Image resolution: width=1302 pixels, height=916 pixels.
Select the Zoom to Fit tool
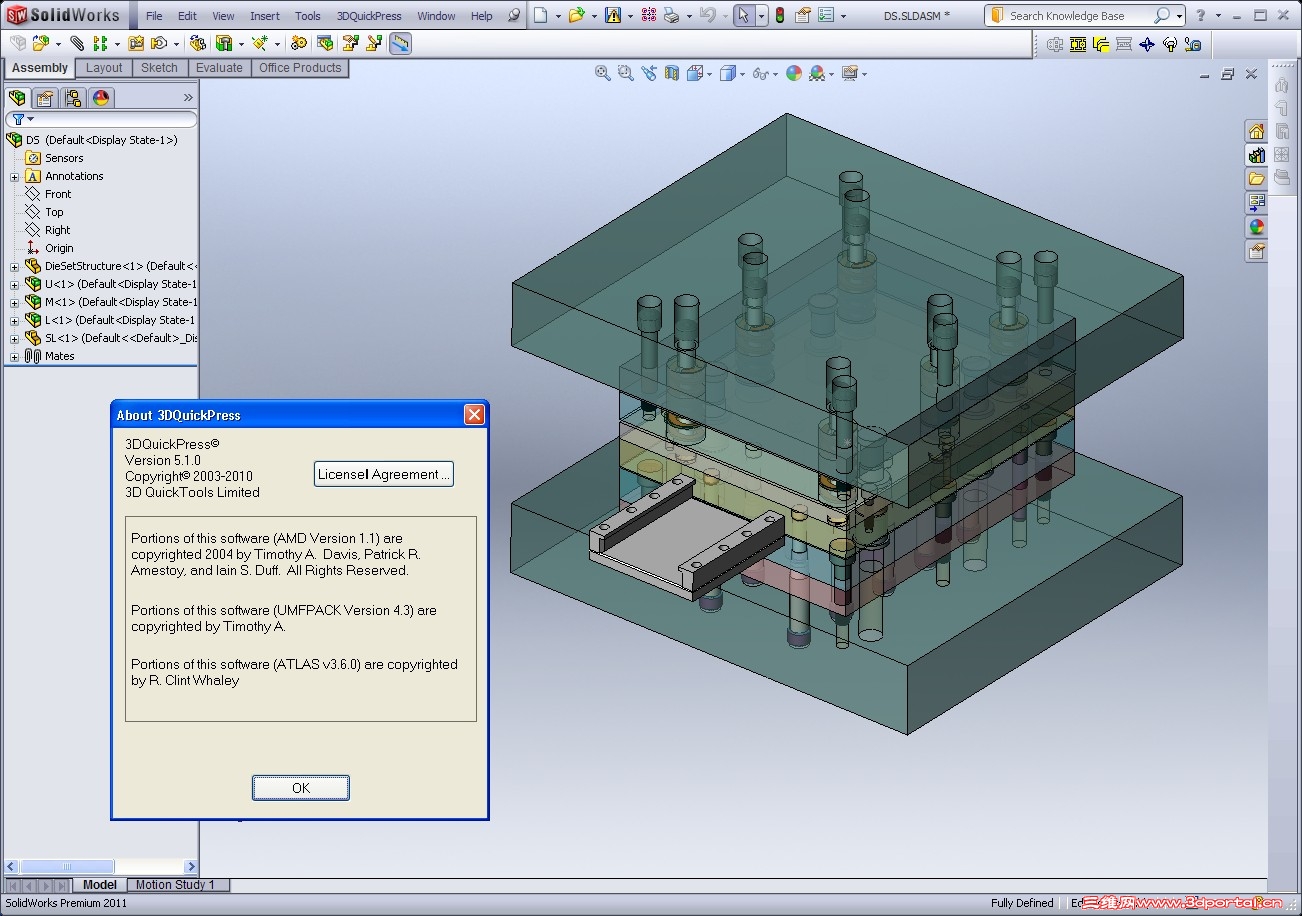pyautogui.click(x=602, y=73)
